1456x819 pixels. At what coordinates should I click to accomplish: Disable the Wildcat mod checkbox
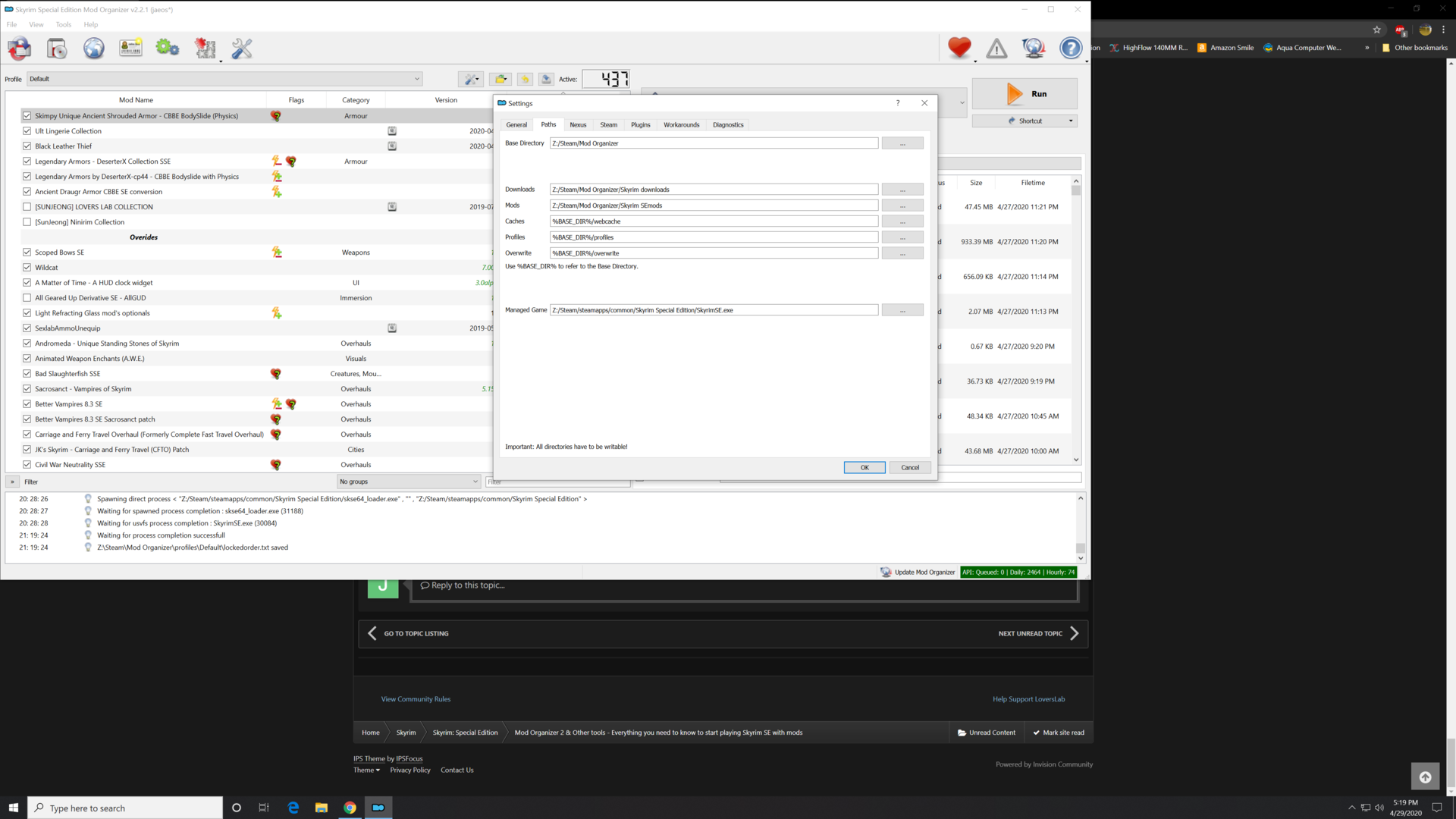tap(27, 268)
